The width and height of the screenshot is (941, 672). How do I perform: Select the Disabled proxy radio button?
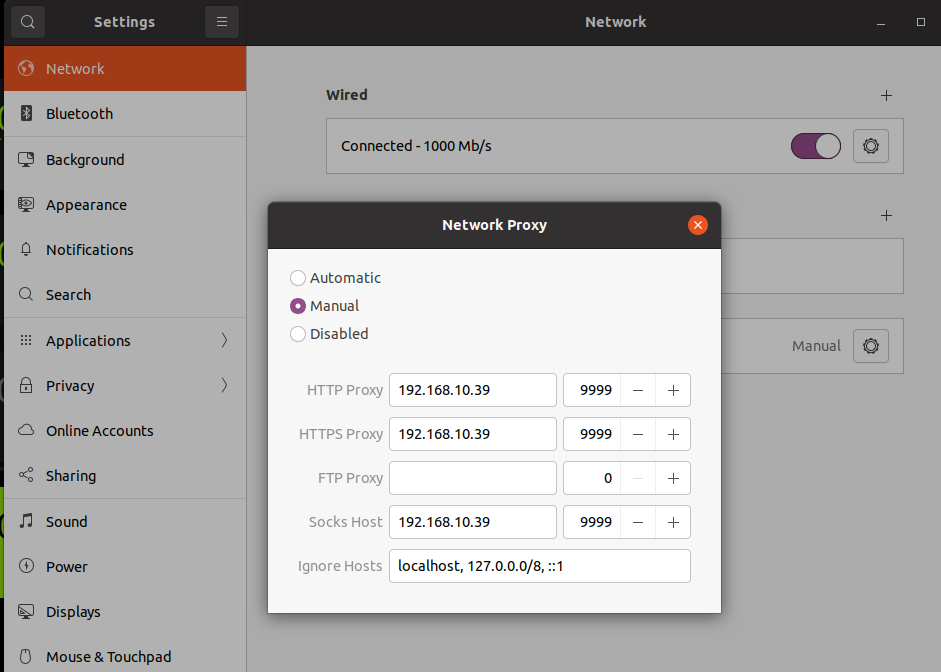coord(298,334)
